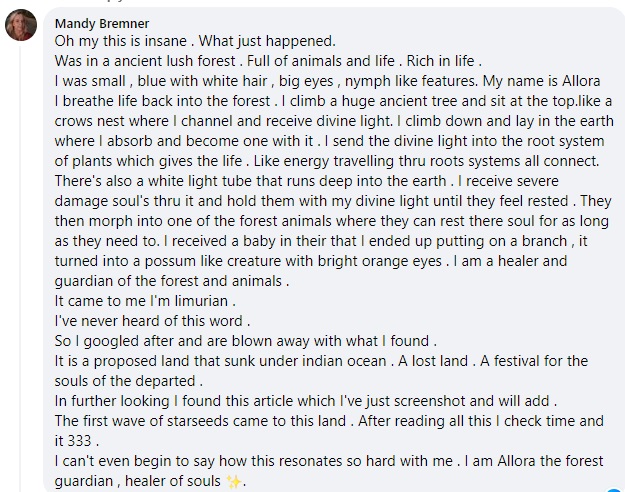Click the line "It came to me I'm limurian"
625x492 pixels.
(145, 300)
